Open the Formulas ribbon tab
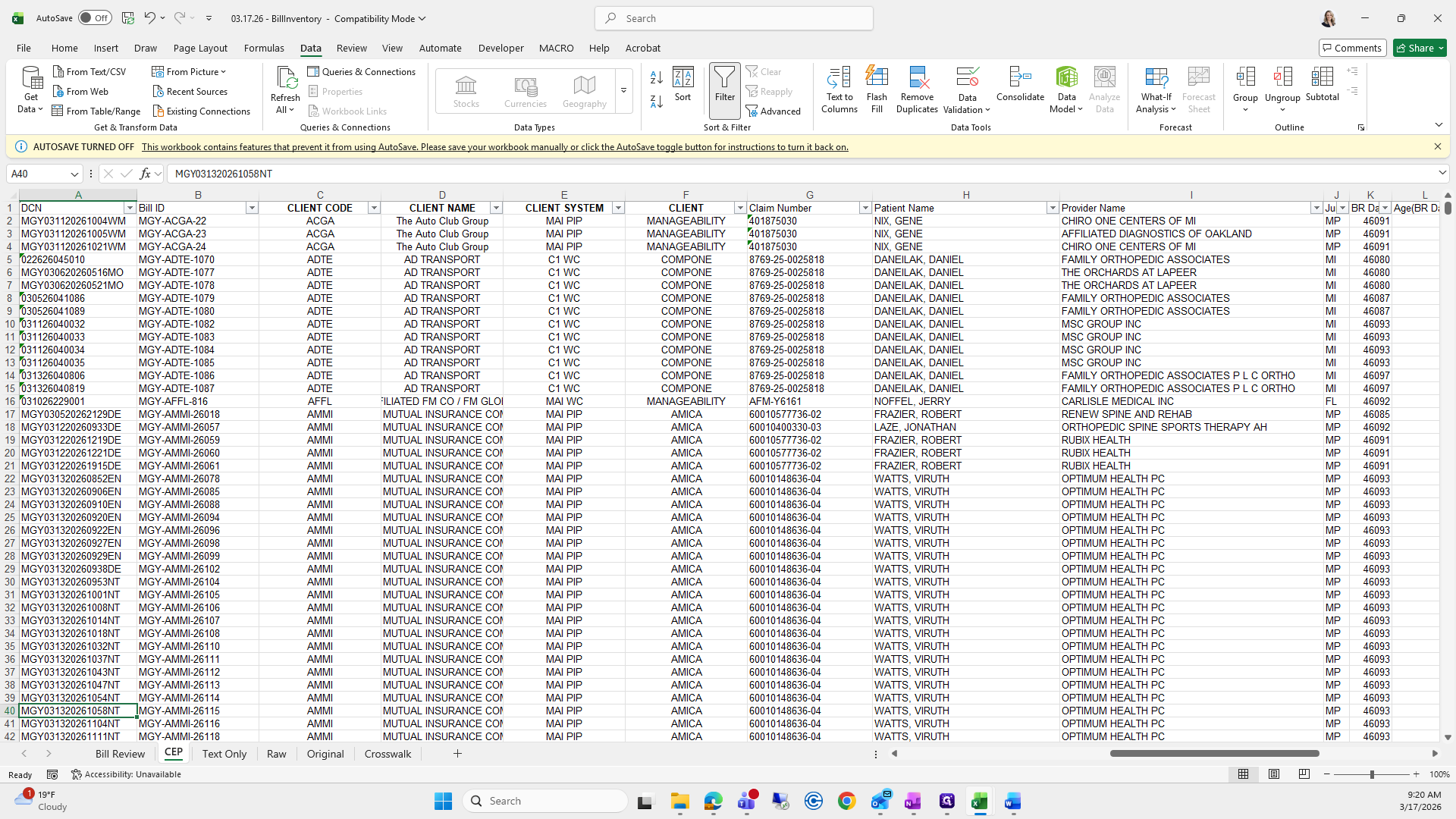The width and height of the screenshot is (1456, 819). [x=264, y=48]
